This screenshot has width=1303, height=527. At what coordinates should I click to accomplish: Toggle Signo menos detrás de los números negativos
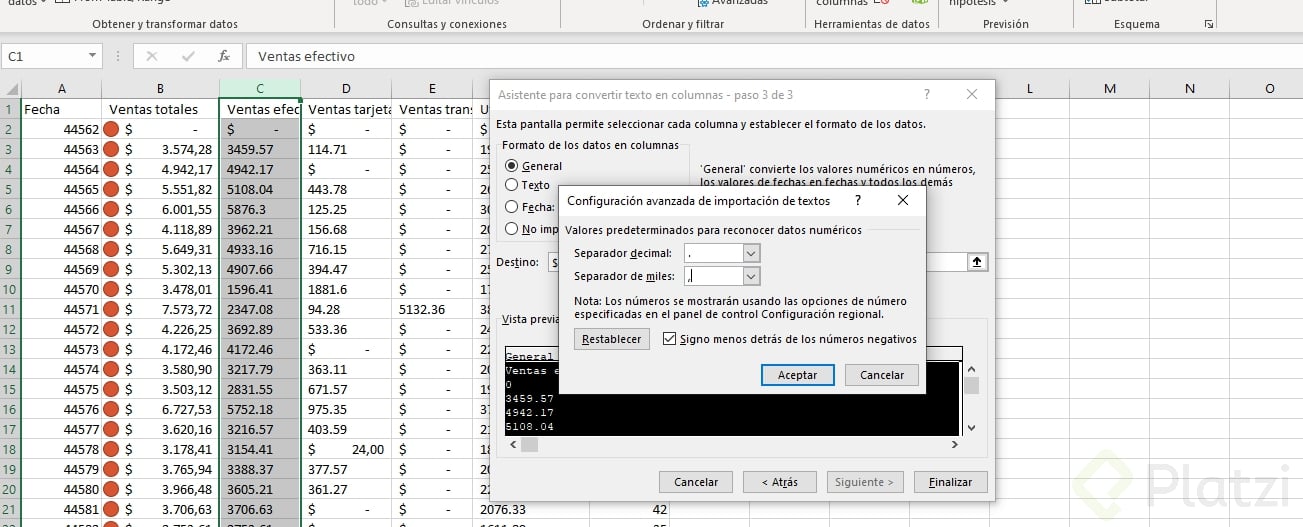(x=669, y=339)
